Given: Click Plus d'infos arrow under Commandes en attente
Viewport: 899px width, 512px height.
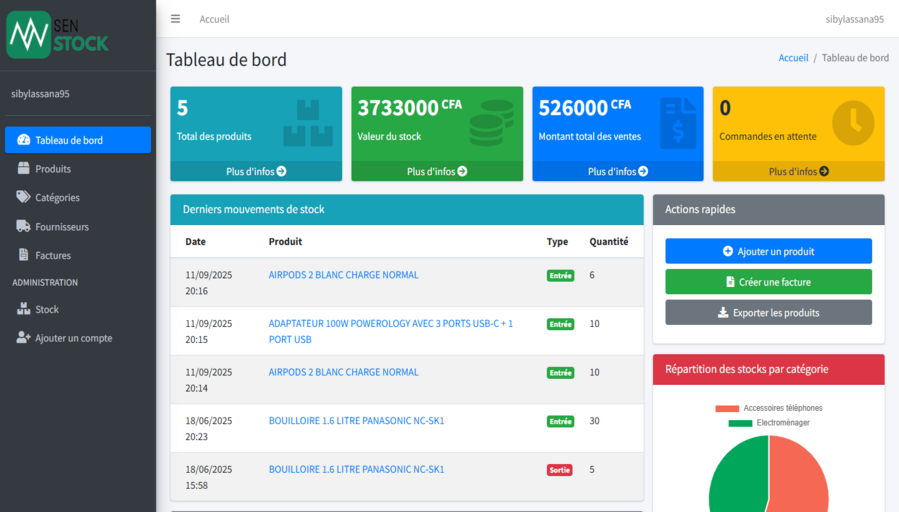Looking at the screenshot, I should tap(798, 172).
